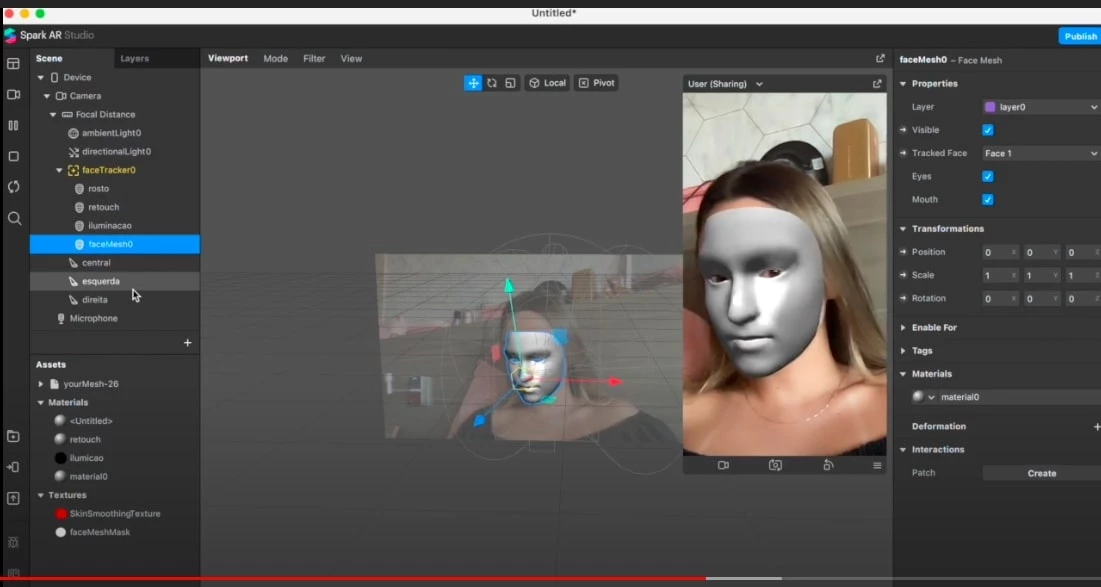The height and width of the screenshot is (587, 1101).
Task: Open the Filter menu in the viewport bar
Action: (314, 58)
